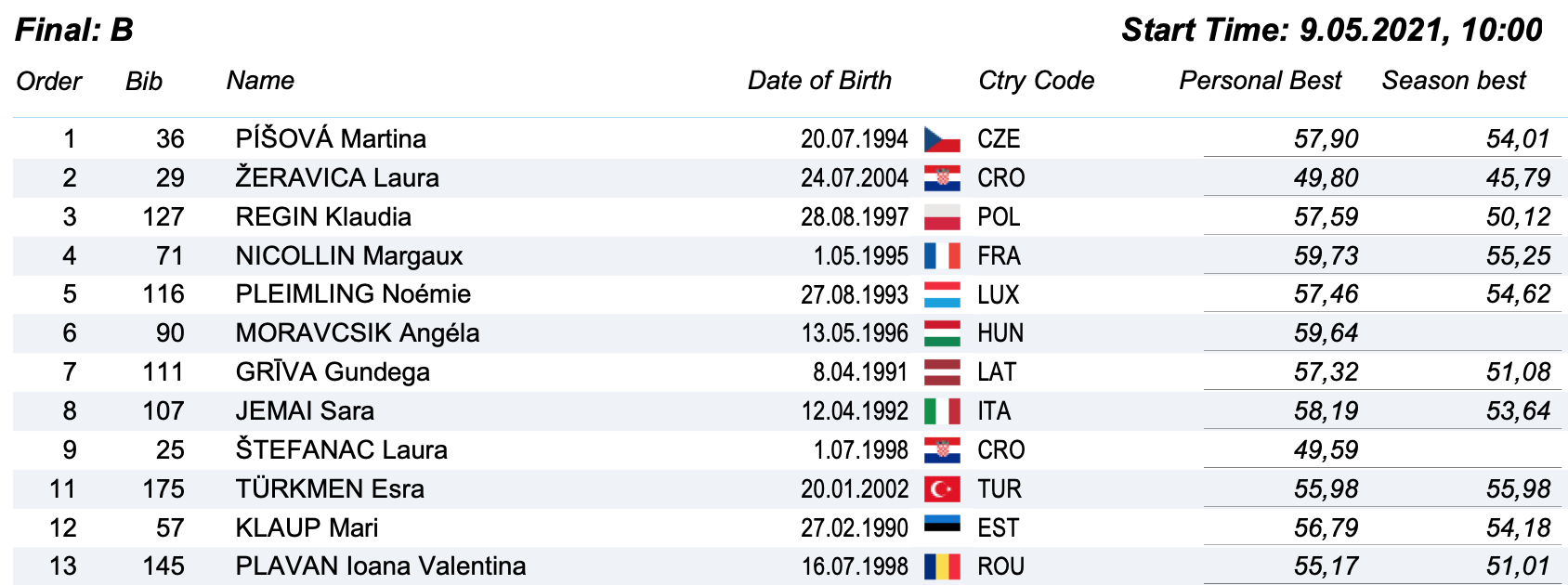Click the Hungarian flag beside HUN
The width and height of the screenshot is (1568, 585).
click(x=942, y=333)
